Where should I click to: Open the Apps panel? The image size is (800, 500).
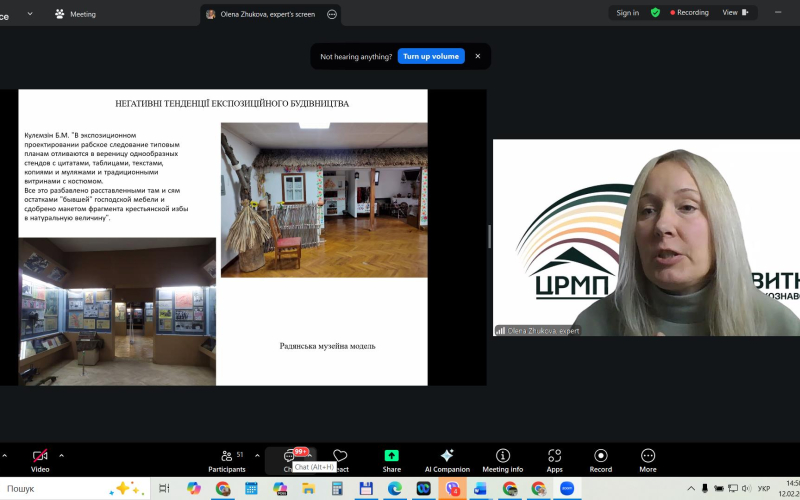[x=554, y=459]
